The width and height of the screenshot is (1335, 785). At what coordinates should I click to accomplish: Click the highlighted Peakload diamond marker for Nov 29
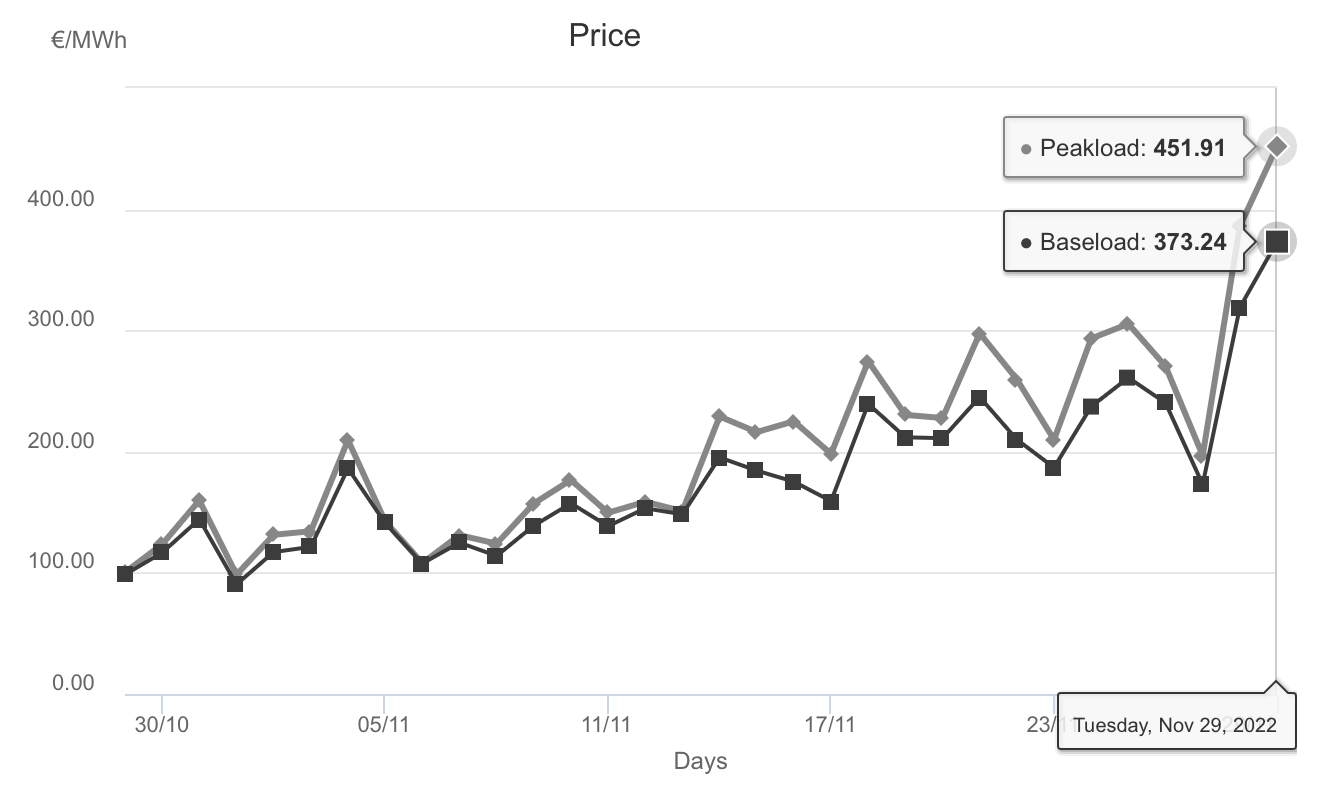(x=1277, y=146)
